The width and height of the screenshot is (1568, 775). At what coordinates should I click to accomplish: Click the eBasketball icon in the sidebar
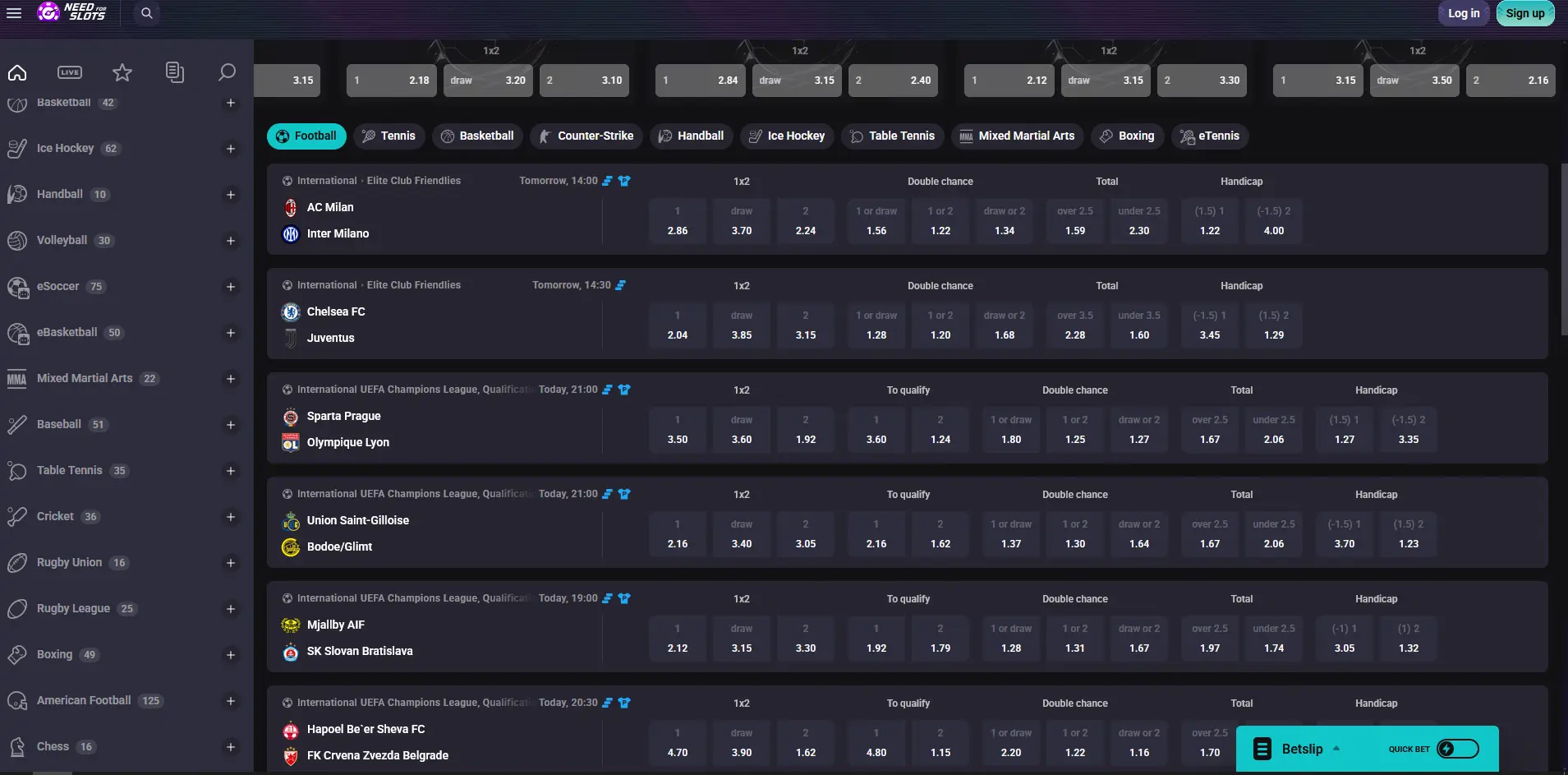click(17, 333)
